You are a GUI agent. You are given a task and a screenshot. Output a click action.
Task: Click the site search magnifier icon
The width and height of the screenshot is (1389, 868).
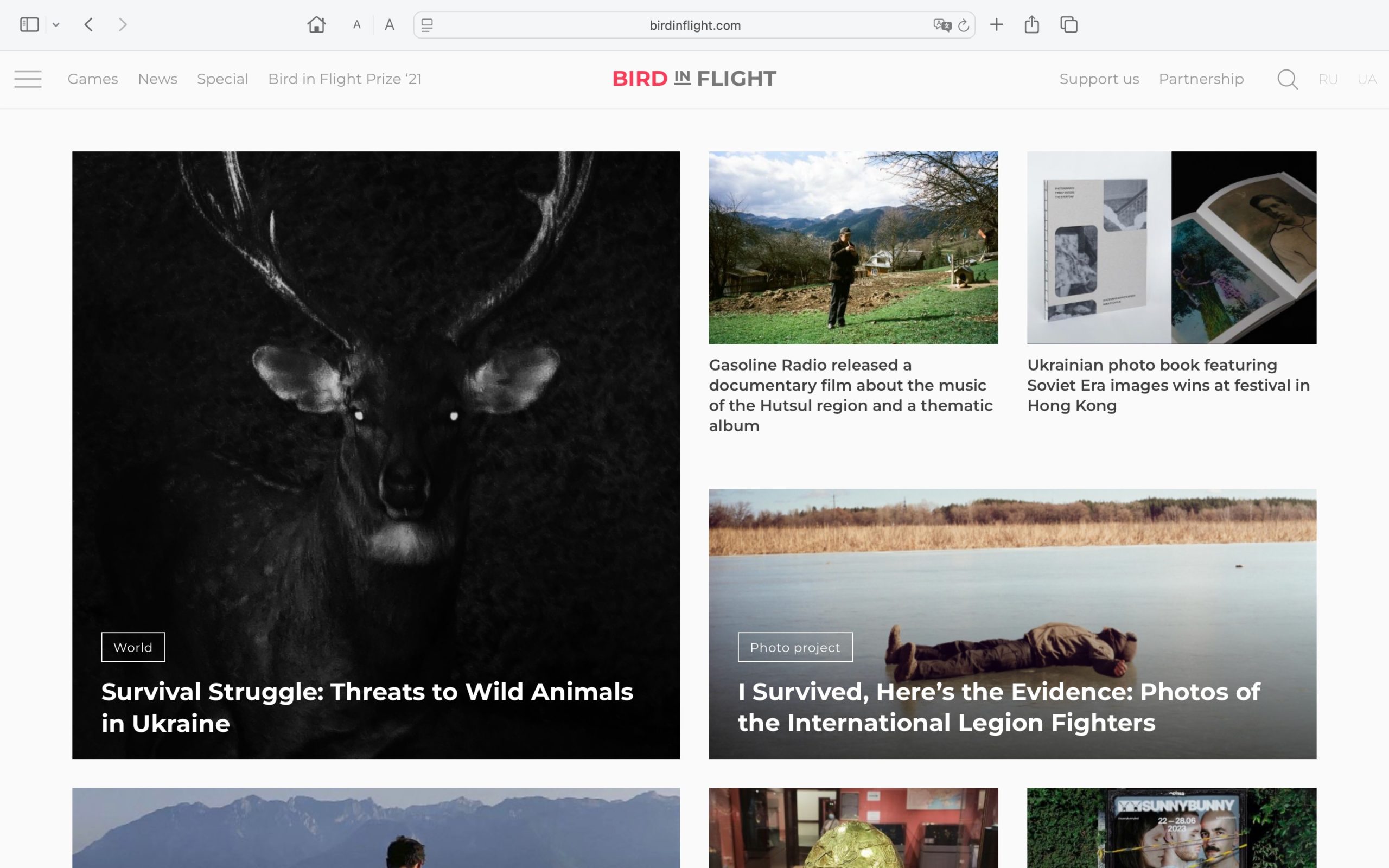pos(1287,79)
